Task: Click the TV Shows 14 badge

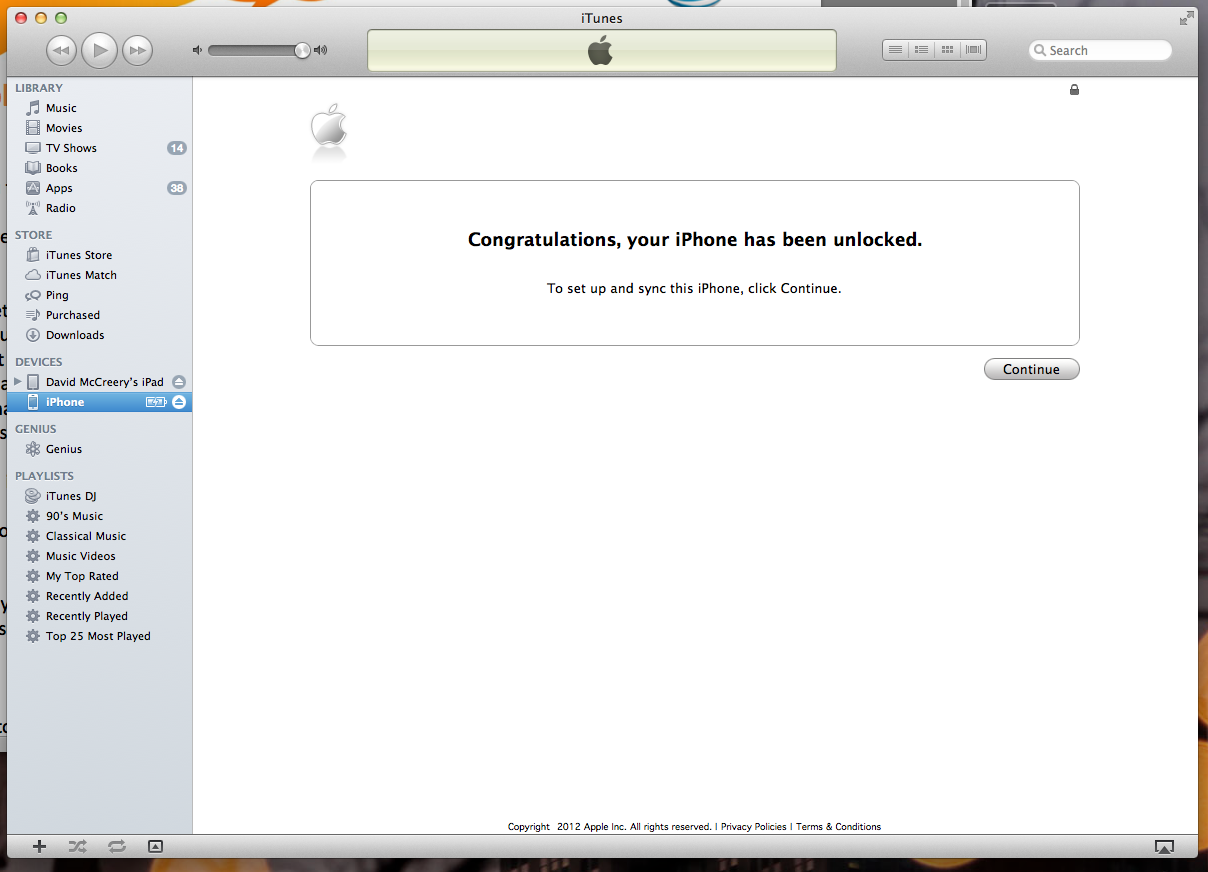Action: click(x=177, y=148)
